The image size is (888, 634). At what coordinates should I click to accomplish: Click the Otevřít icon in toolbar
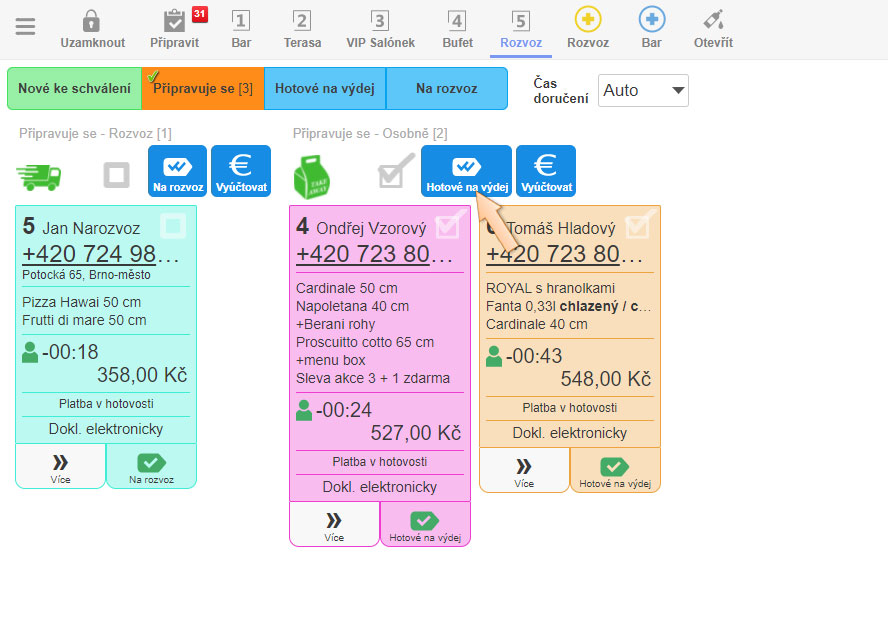(x=713, y=21)
